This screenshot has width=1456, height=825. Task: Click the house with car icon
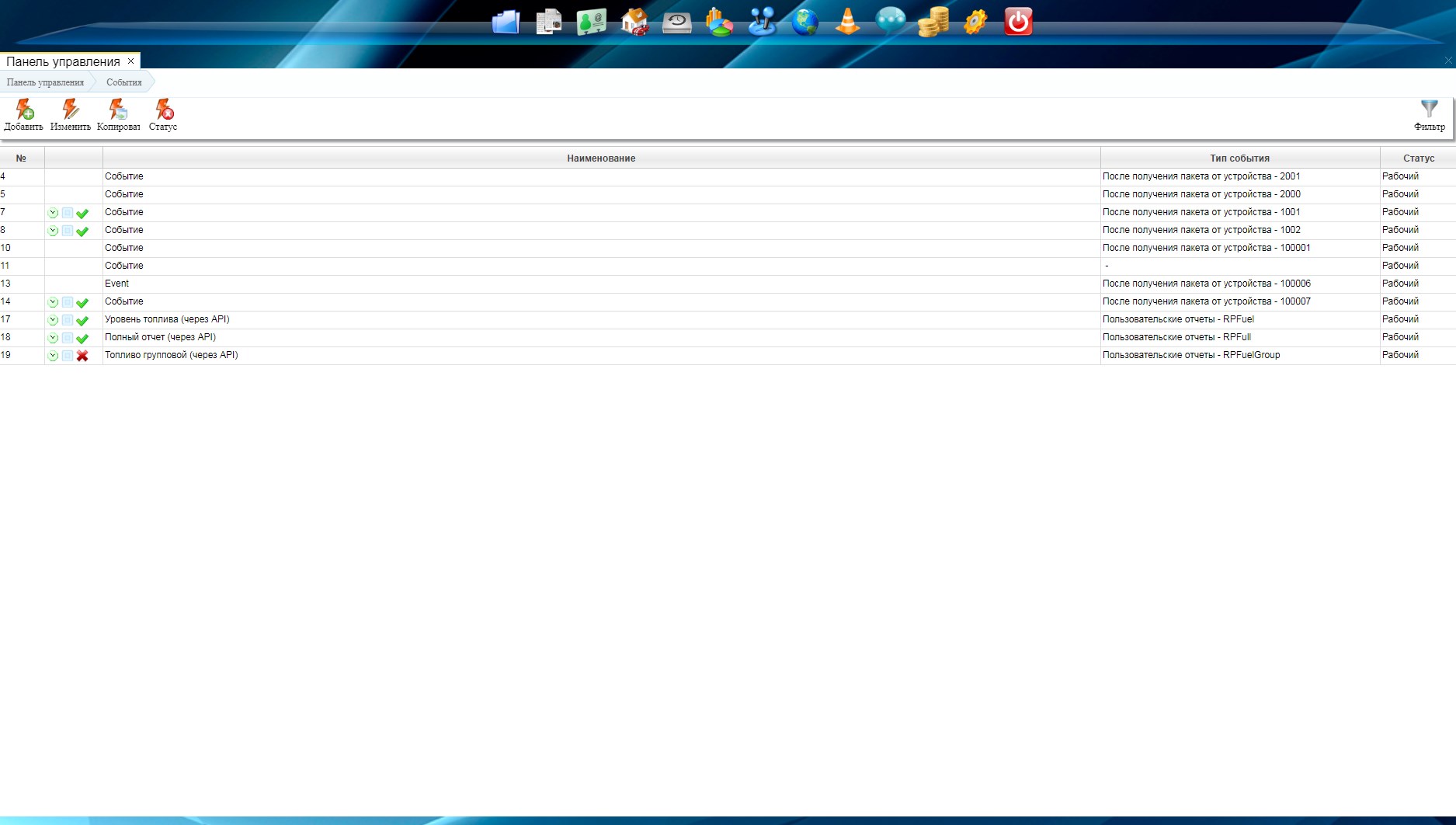[634, 22]
